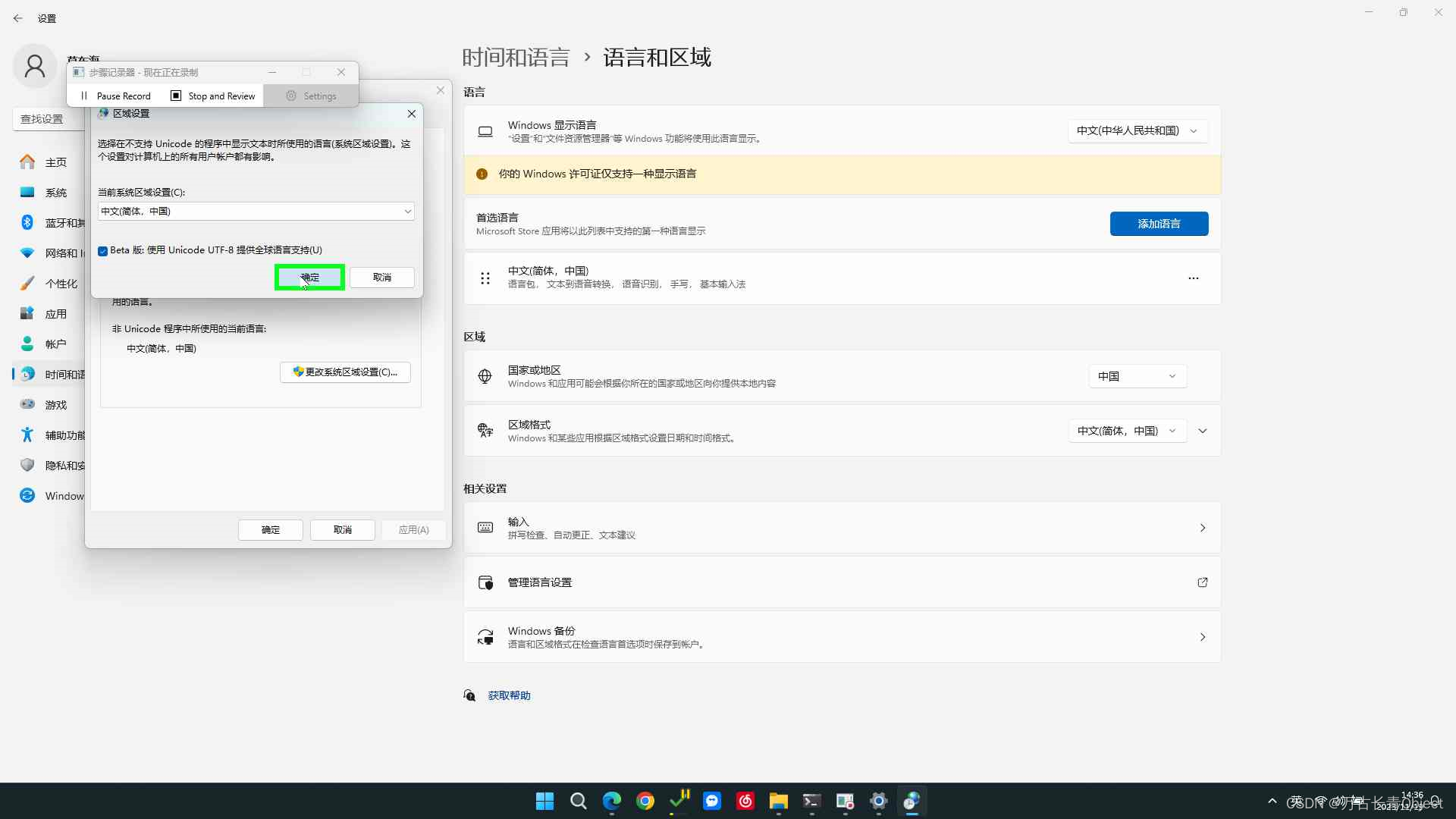Check the Beta Unicode UTF-8 checkbox
Viewport: 1456px width, 819px height.
tap(102, 251)
